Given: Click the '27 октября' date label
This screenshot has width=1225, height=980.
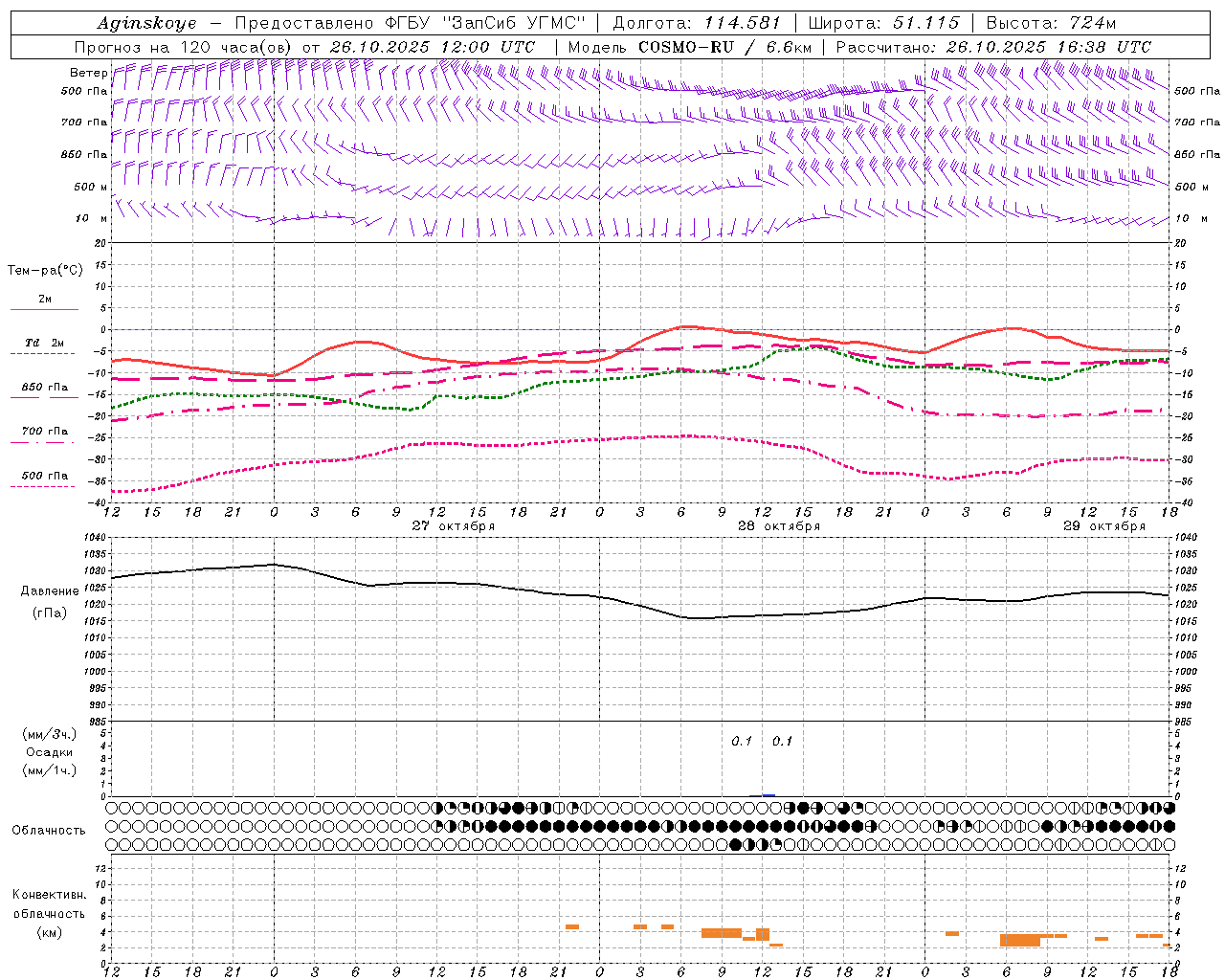Looking at the screenshot, I should pos(454,526).
